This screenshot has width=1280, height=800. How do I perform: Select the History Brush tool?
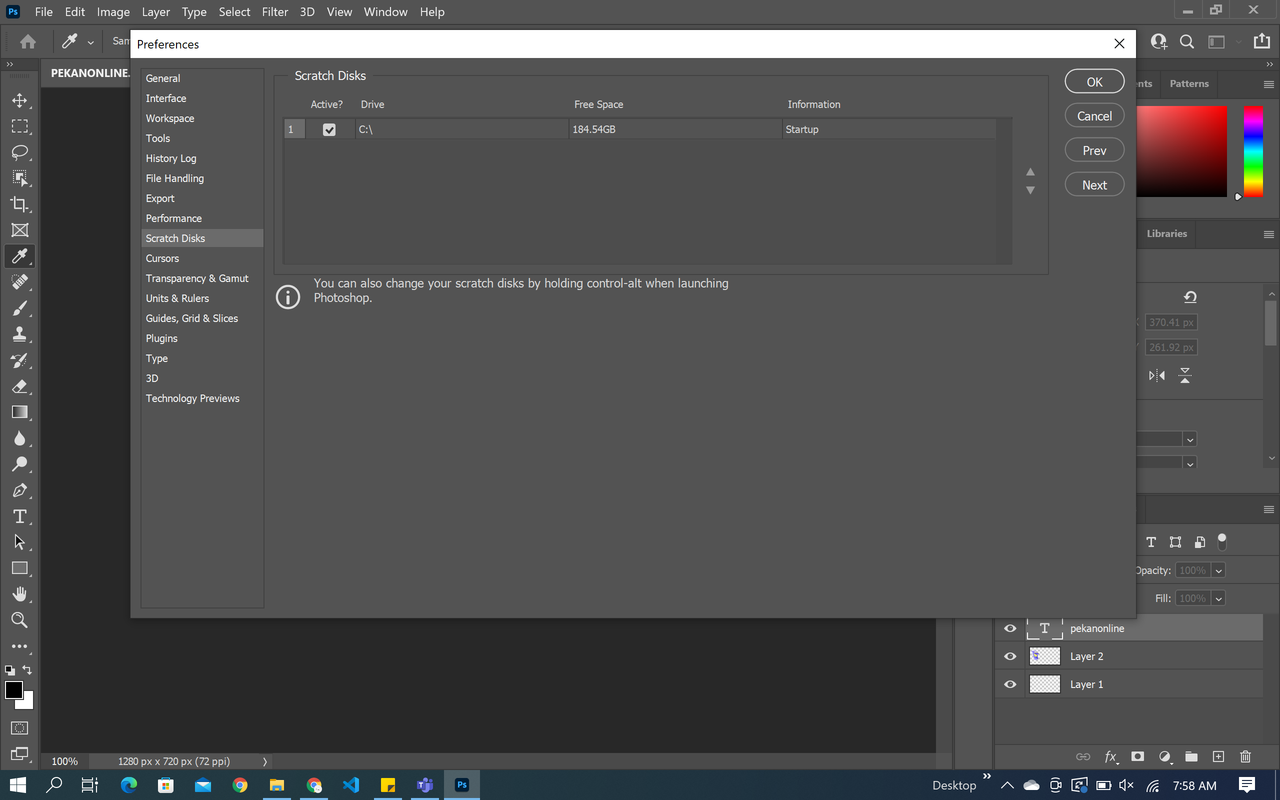19,360
